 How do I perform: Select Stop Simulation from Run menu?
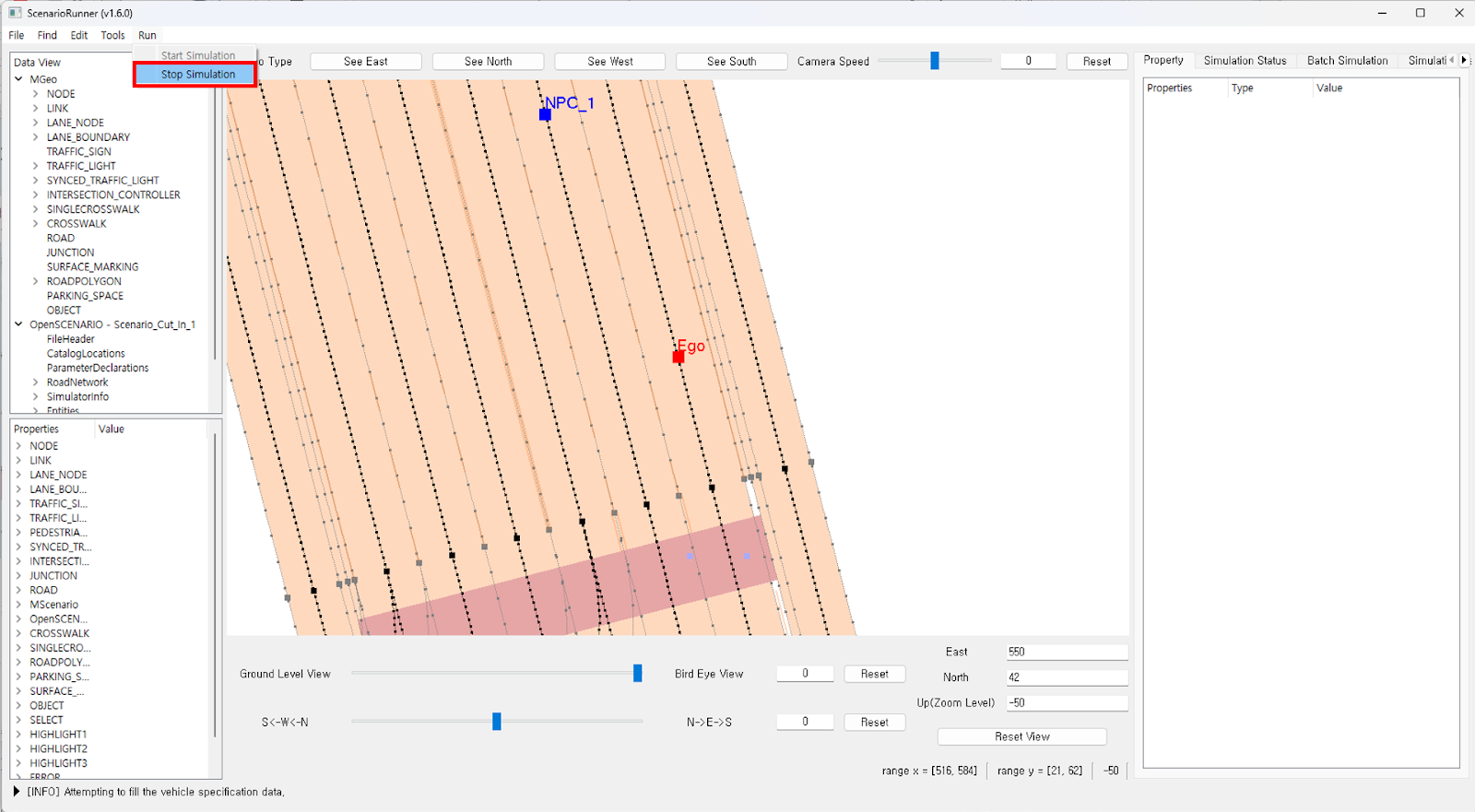pos(197,75)
